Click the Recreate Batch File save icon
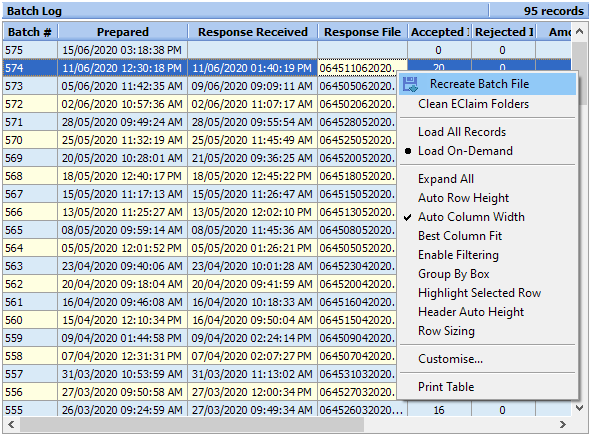The width and height of the screenshot is (591, 436). tap(410, 84)
